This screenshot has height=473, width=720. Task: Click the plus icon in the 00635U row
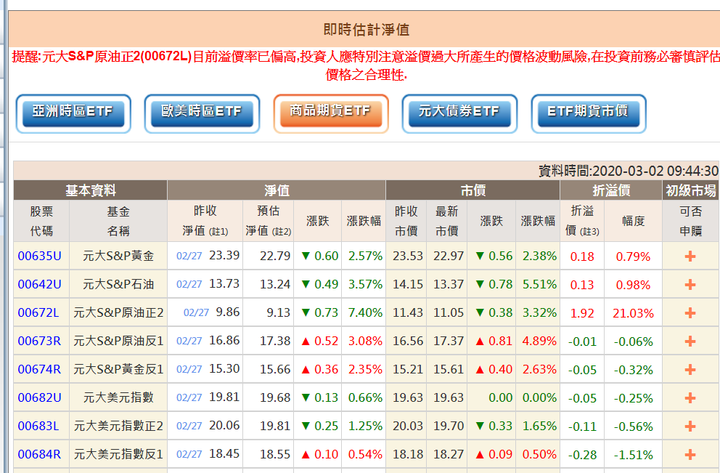pos(690,256)
